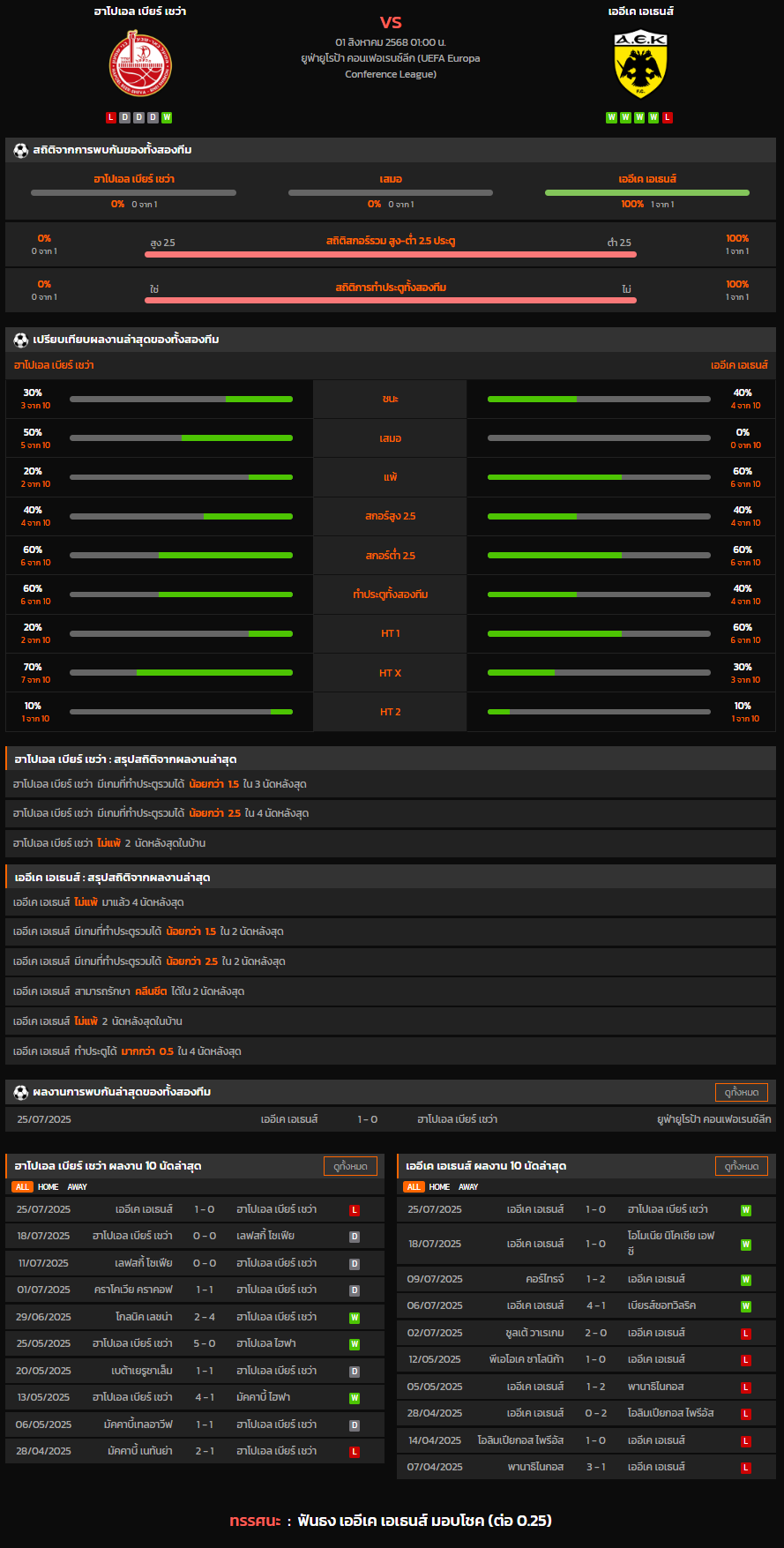Click ดูทั้งหมด button for AEK last 10 matches

click(x=742, y=1166)
